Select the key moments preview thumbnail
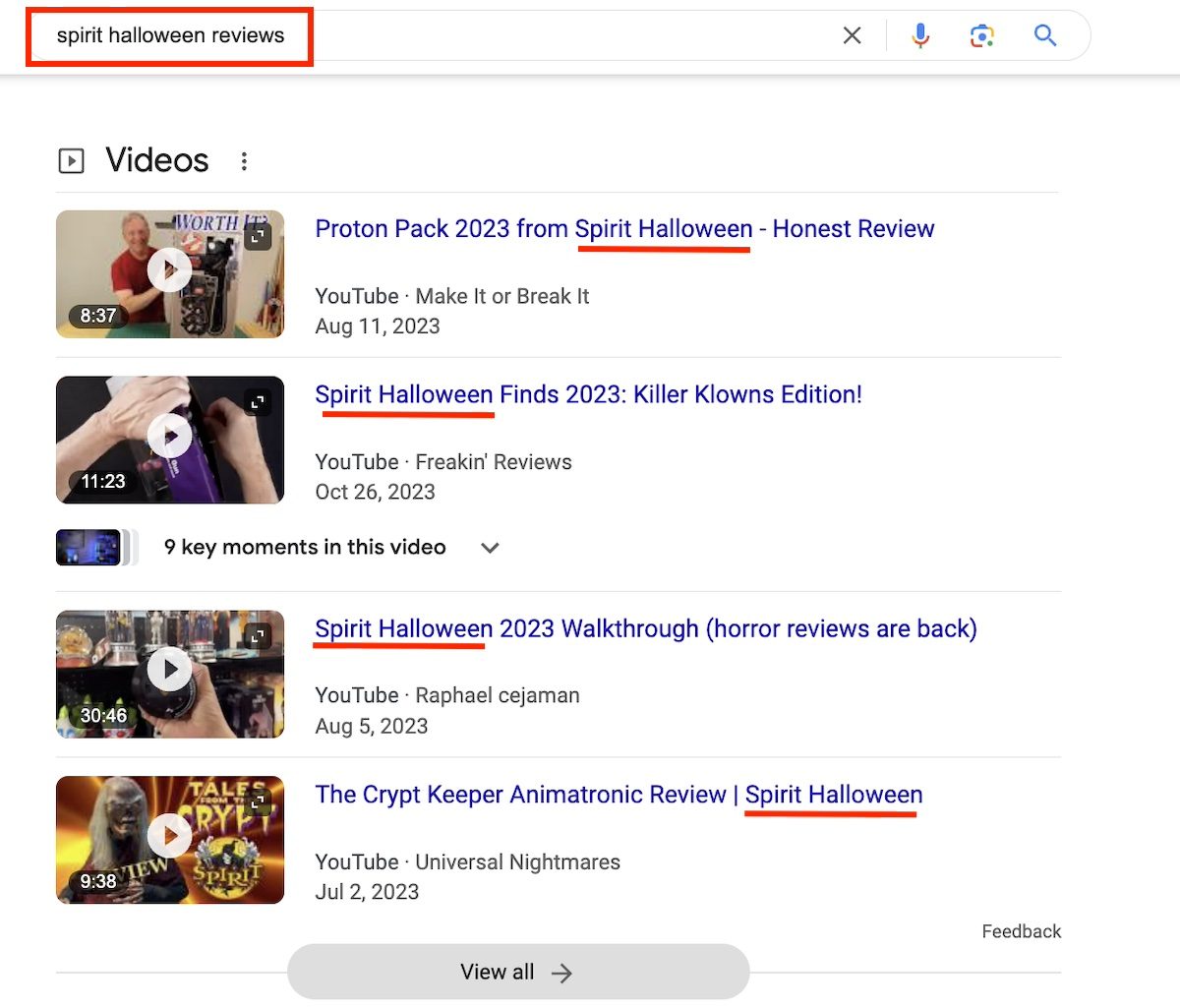The height and width of the screenshot is (1008, 1180). coord(88,548)
